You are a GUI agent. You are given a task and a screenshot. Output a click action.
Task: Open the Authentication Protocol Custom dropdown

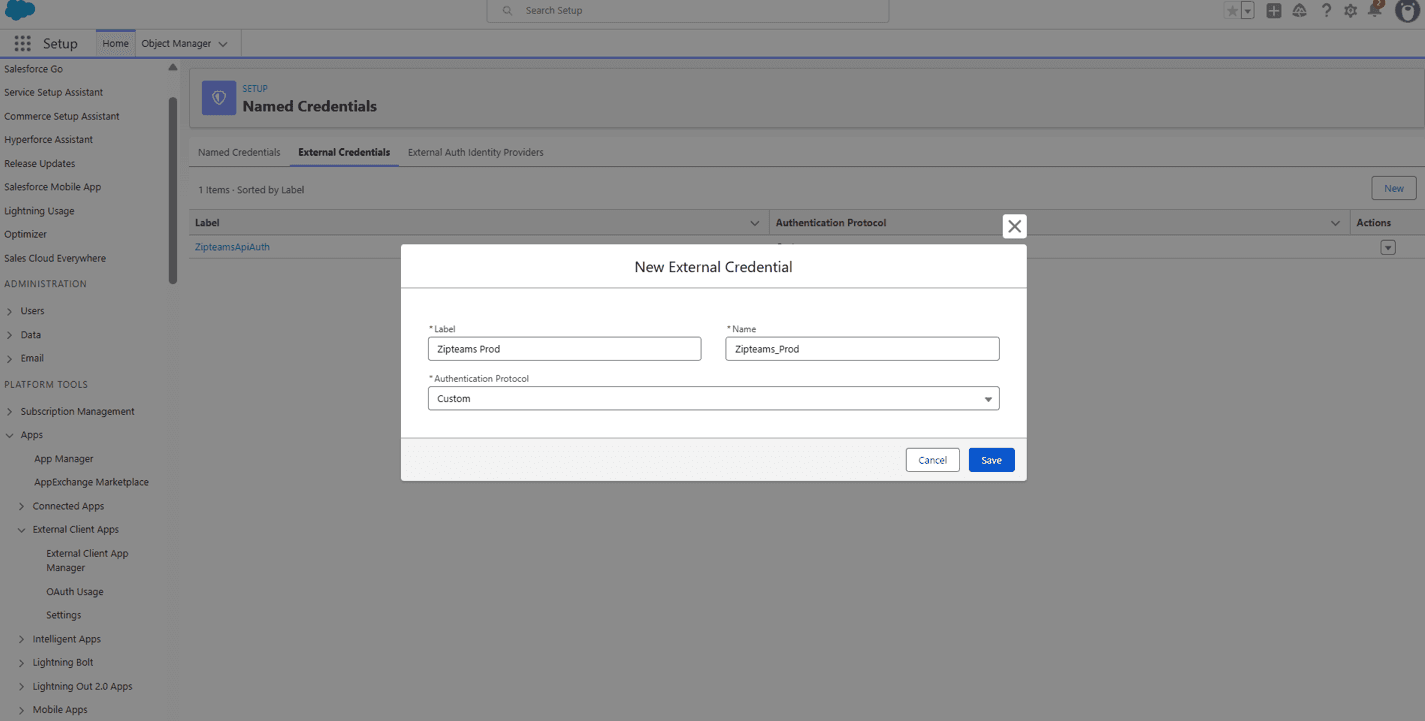713,398
